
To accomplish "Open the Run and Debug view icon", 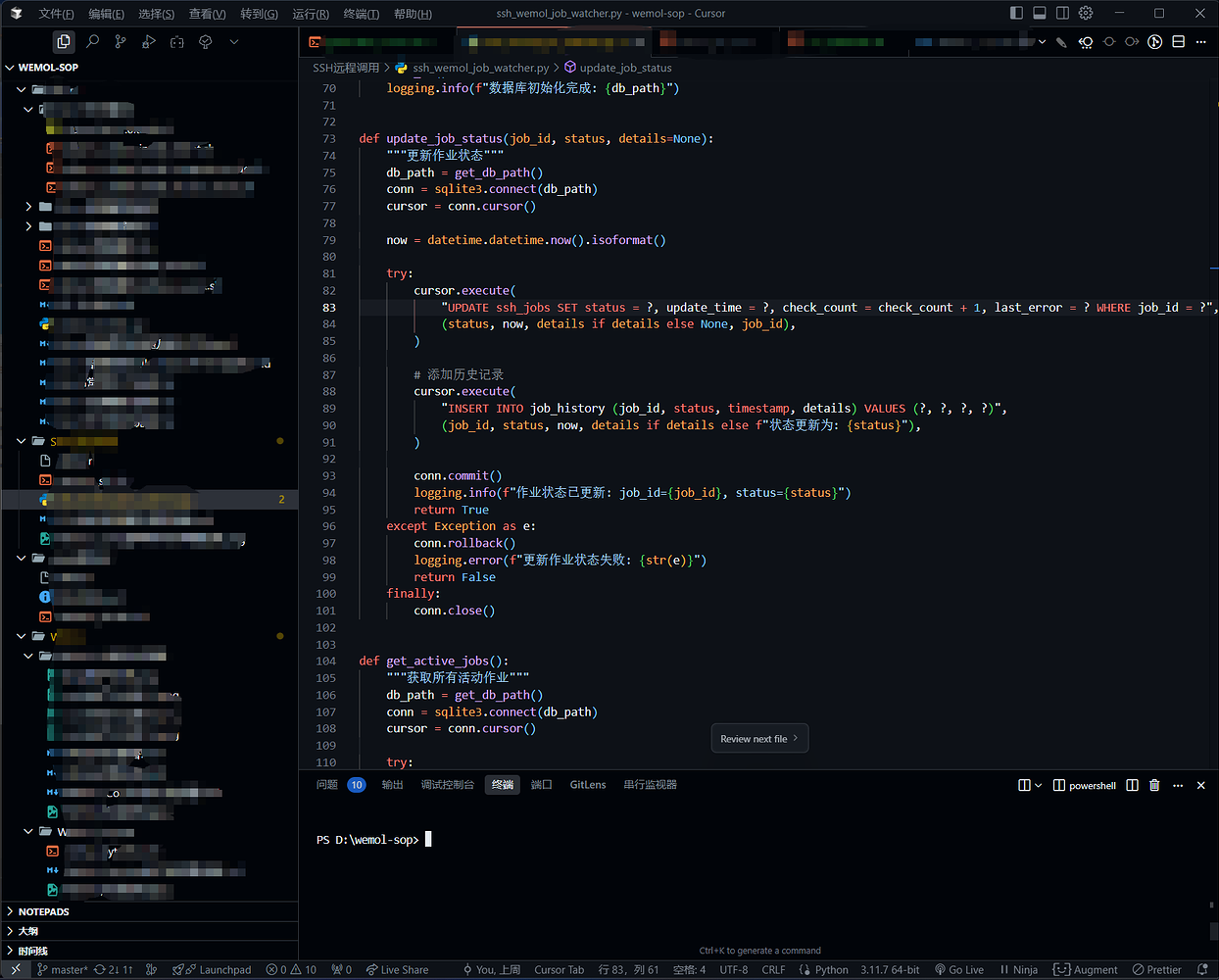I will click(x=149, y=42).
